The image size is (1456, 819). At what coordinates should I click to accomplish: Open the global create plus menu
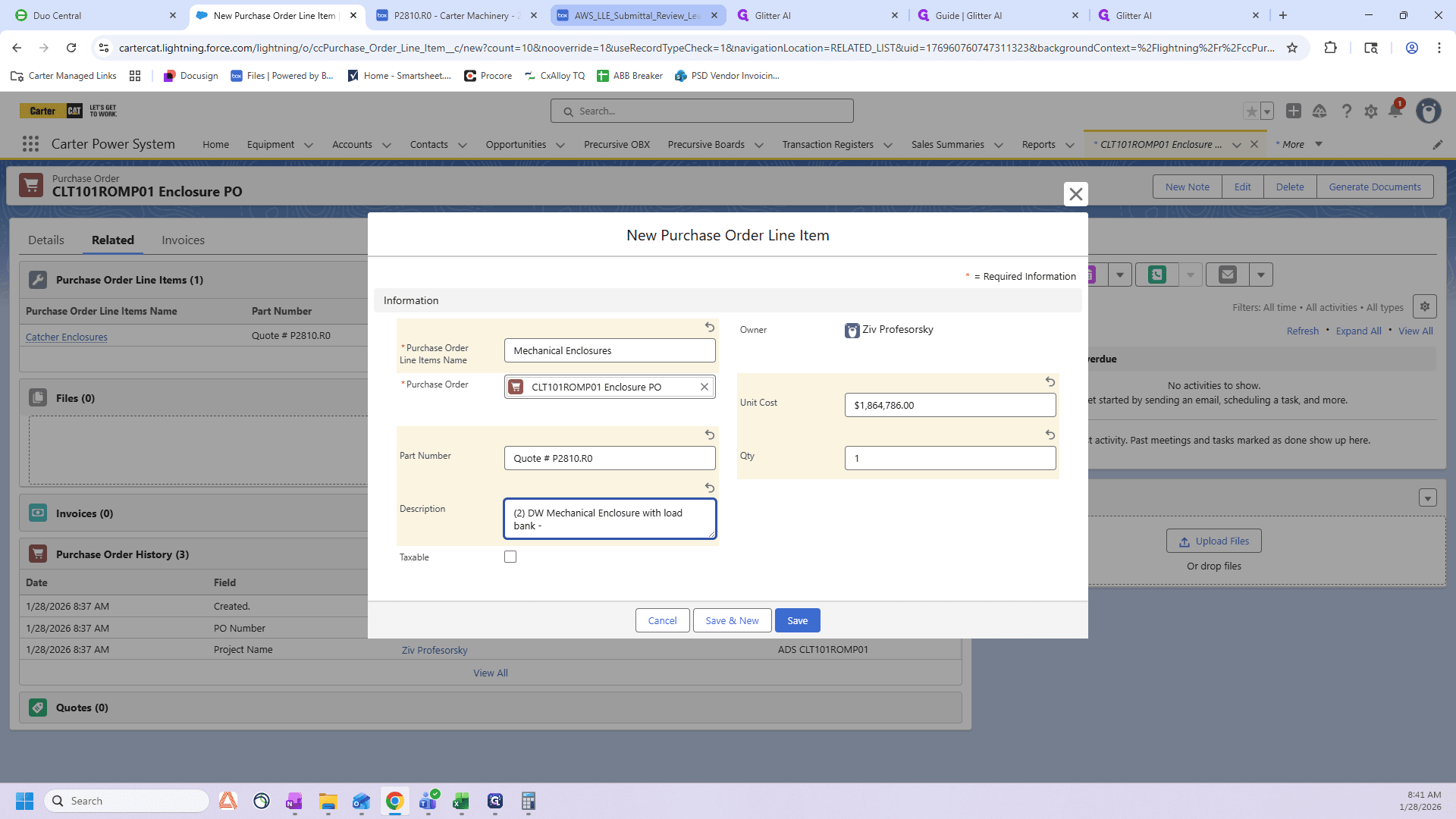click(x=1294, y=111)
